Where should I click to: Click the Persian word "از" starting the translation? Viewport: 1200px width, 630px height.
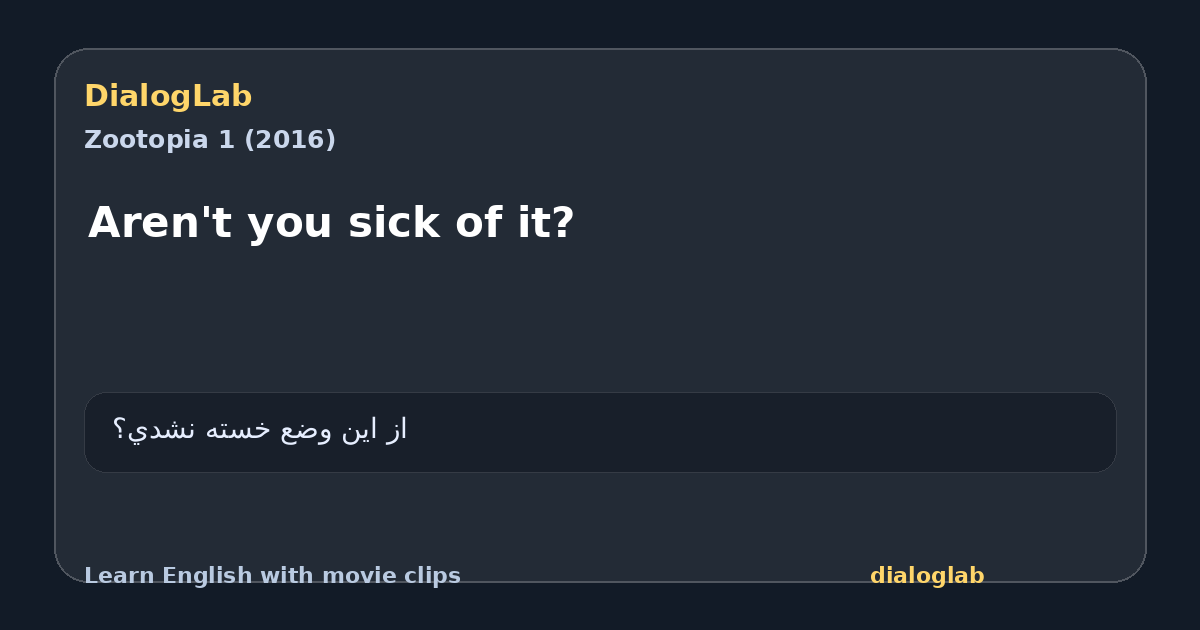pyautogui.click(x=397, y=430)
